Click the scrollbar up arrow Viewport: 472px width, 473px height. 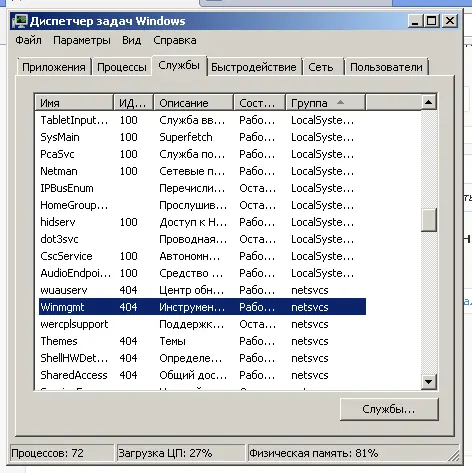428,102
